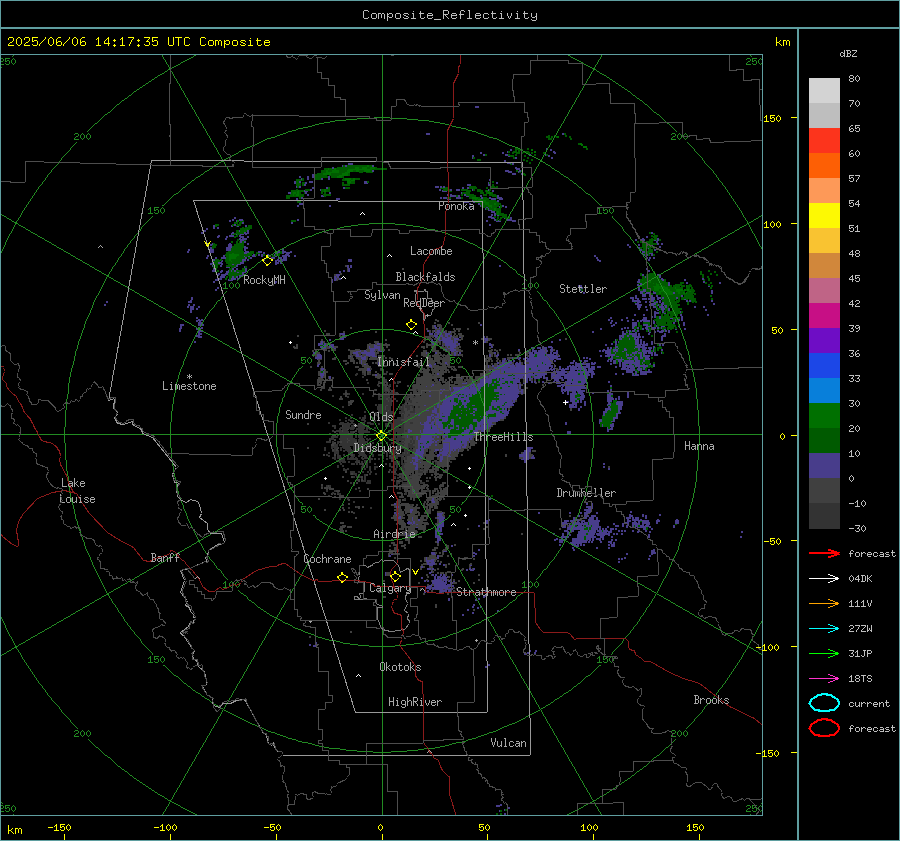Click the dBZ legend heading

(848, 54)
